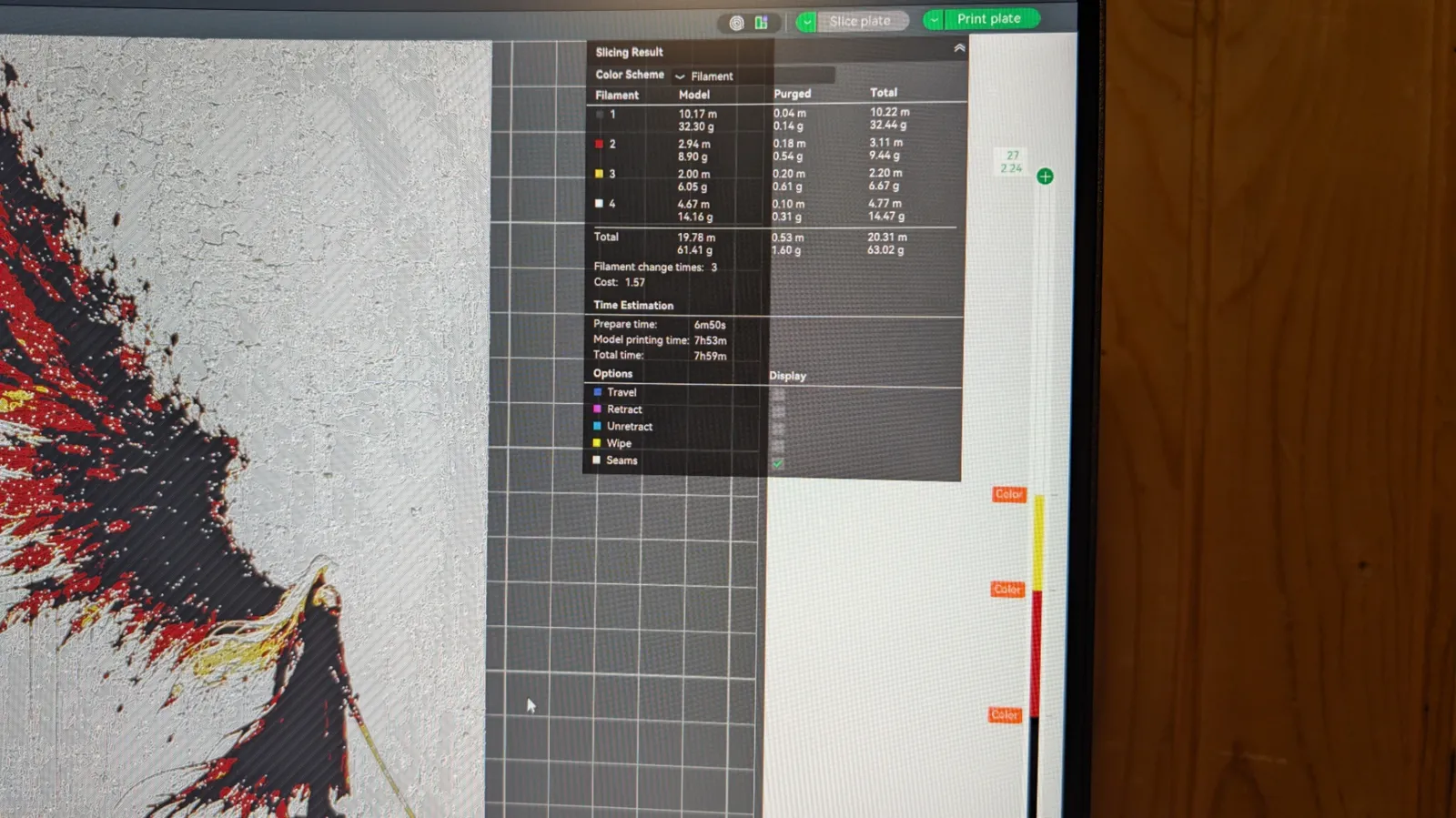Click filament 1 total 10.22 m value
Screen dimensions: 1456x818
coord(889,112)
